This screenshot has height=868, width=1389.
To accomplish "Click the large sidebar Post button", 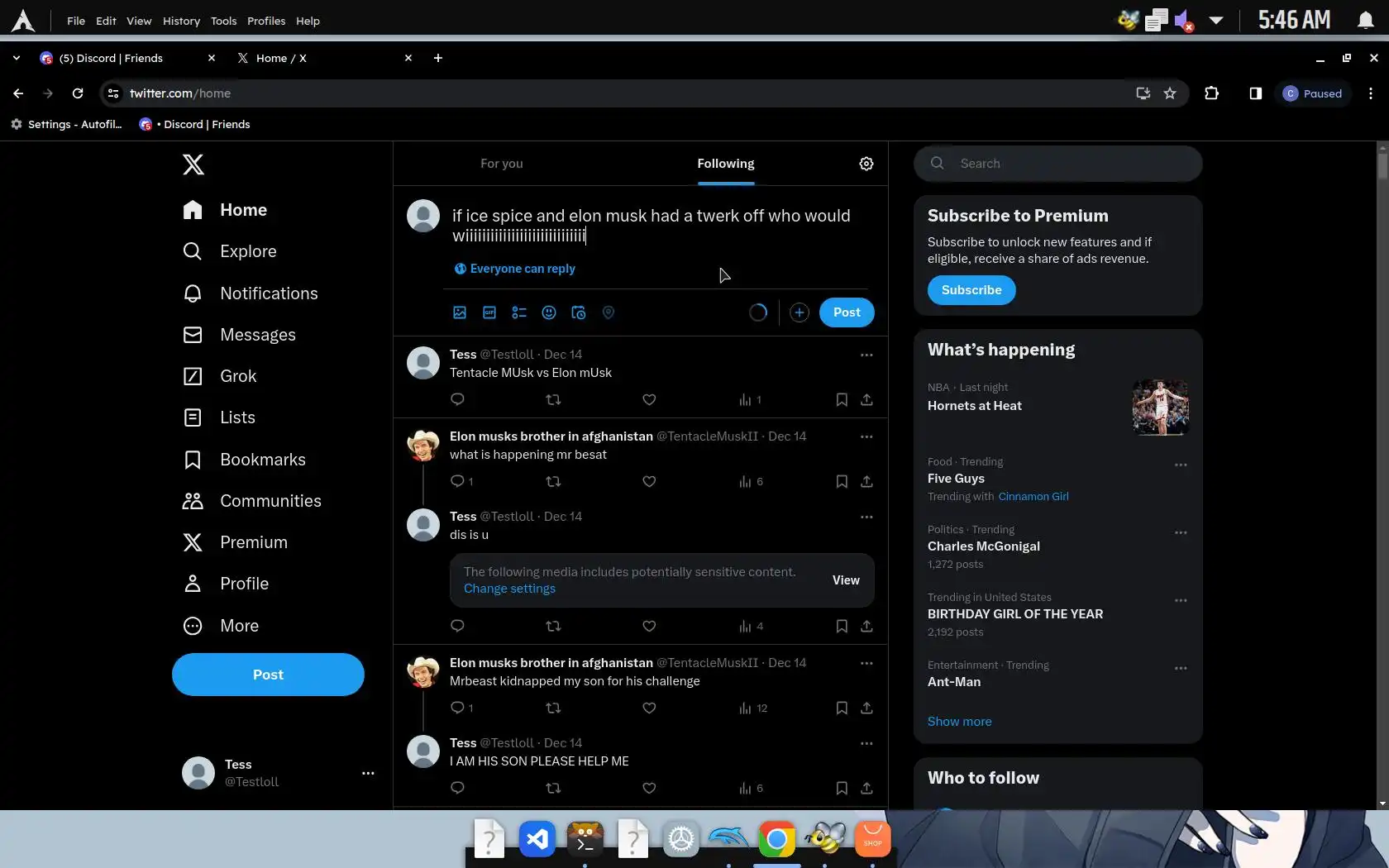I will tap(268, 675).
